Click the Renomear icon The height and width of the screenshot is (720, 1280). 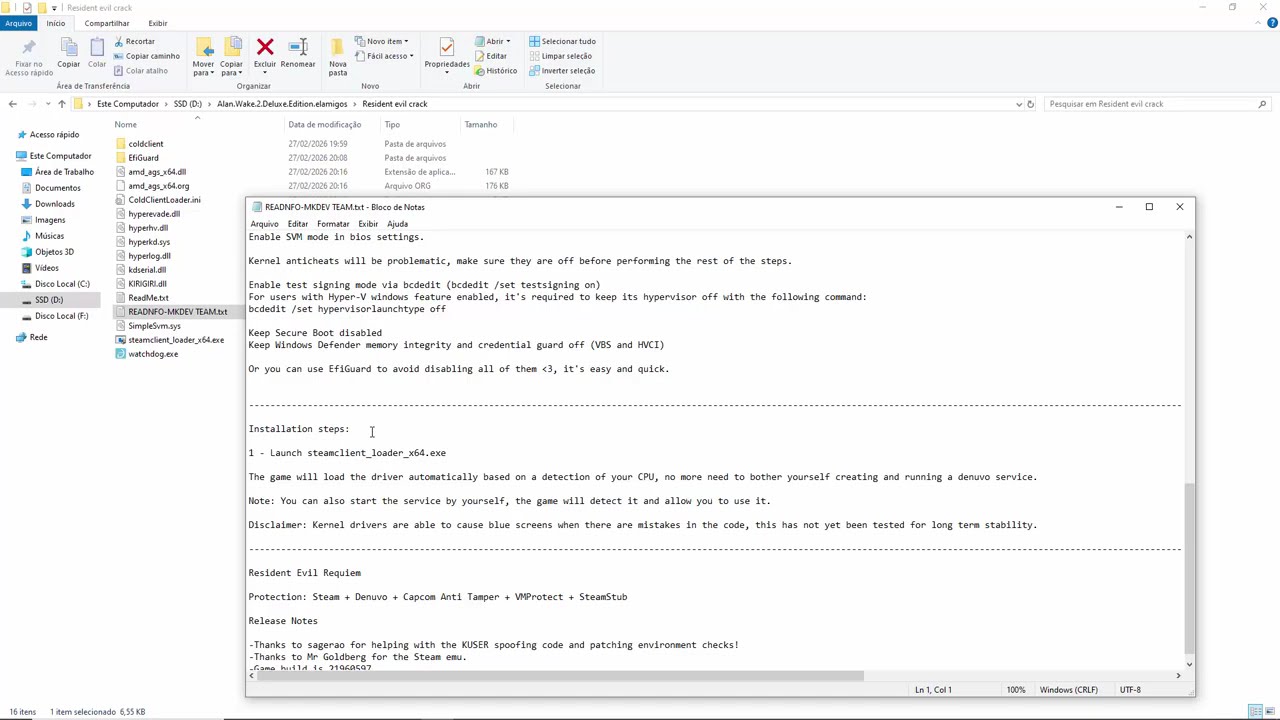tap(298, 47)
